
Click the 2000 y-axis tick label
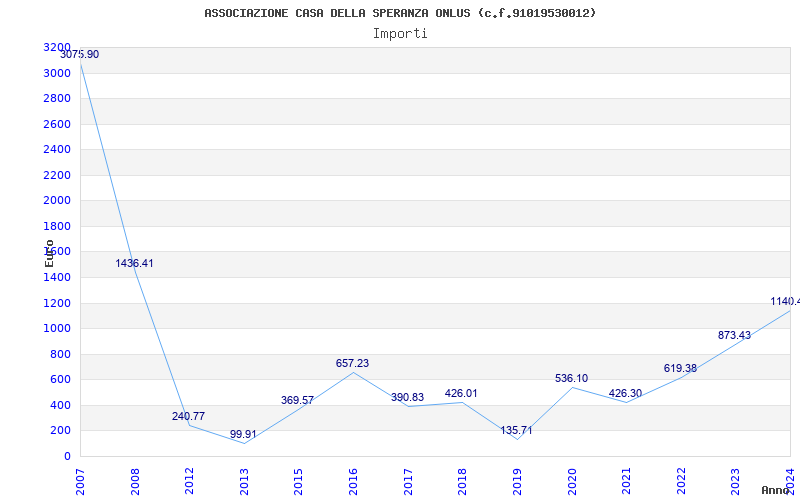point(57,201)
